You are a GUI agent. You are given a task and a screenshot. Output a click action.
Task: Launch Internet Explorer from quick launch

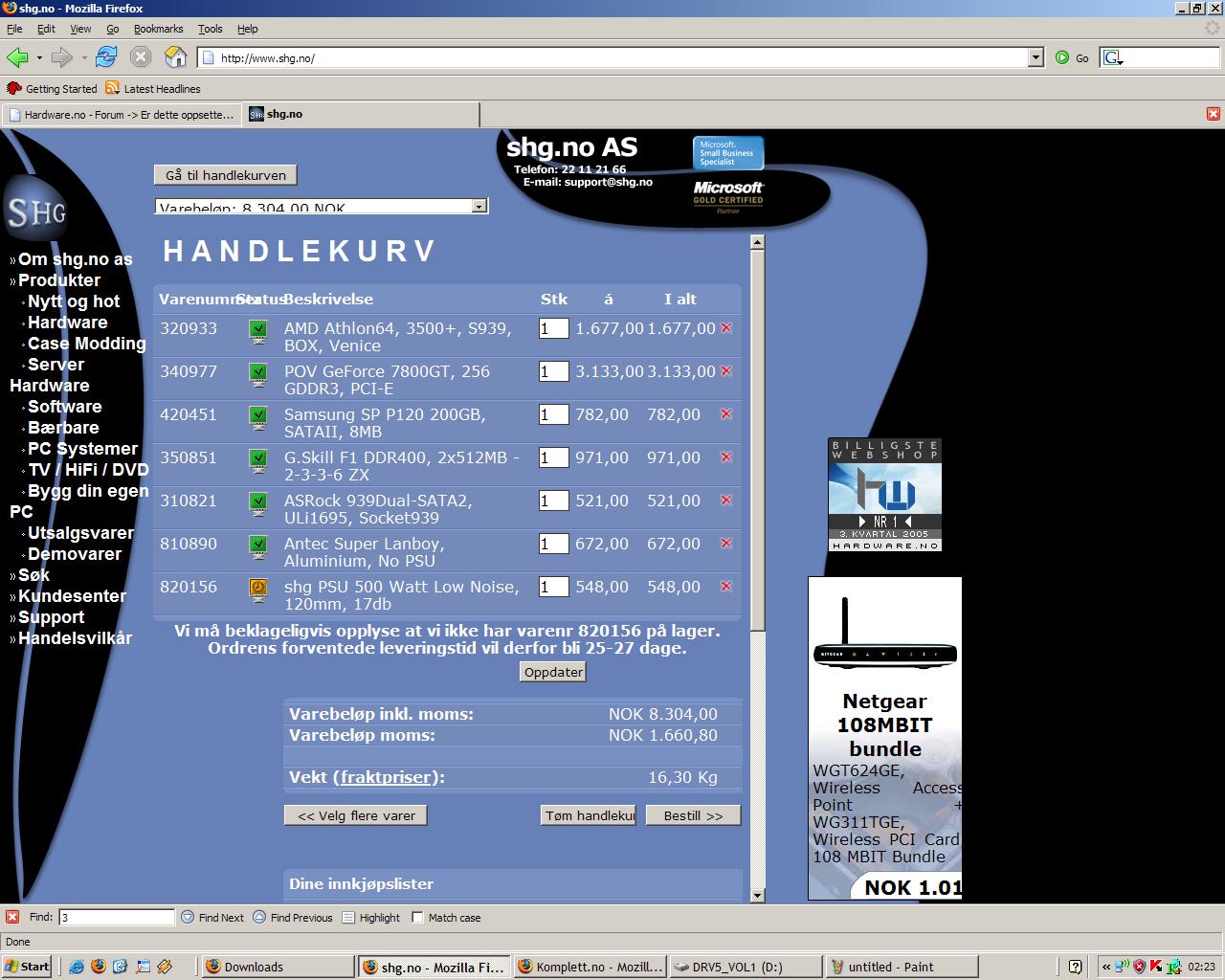coord(77,967)
